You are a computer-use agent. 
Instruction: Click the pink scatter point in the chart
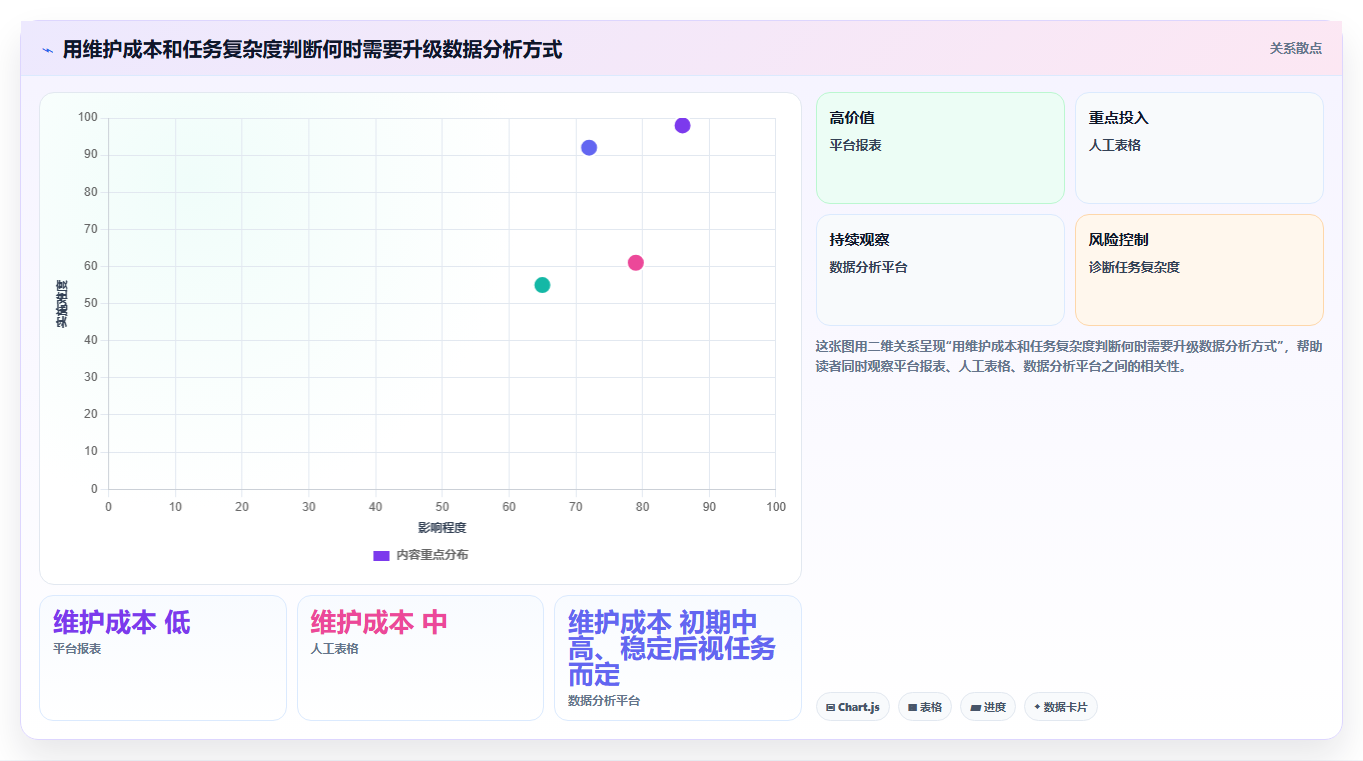pos(635,263)
